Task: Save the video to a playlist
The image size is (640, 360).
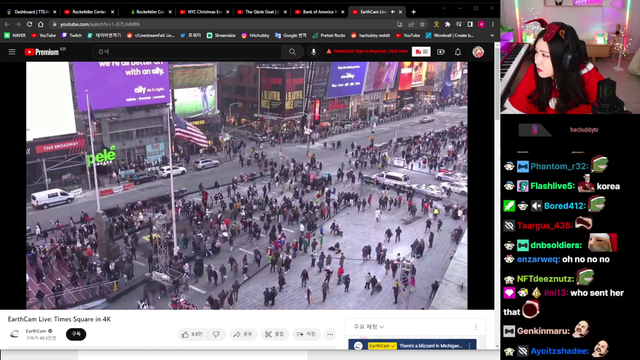Action: (306, 334)
